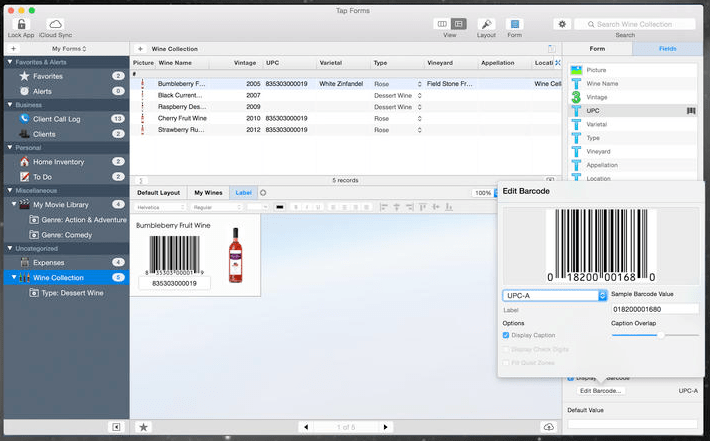Collapse the Business section

10,105
